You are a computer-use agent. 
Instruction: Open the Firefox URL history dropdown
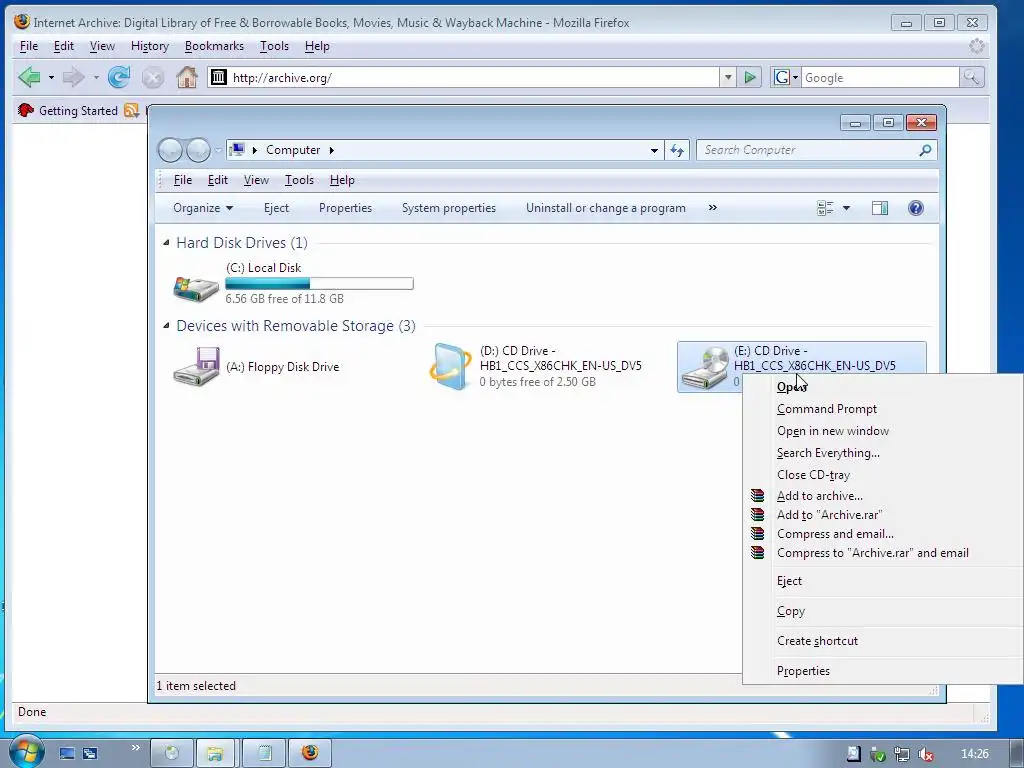[x=728, y=78]
